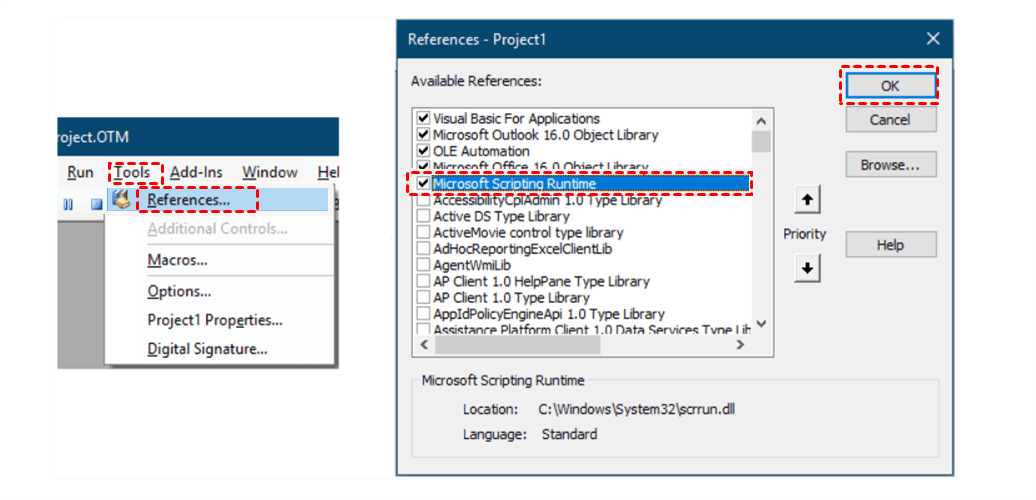The height and width of the screenshot is (500, 1036).
Task: Toggle OLE Automation checkbox
Action: (424, 151)
